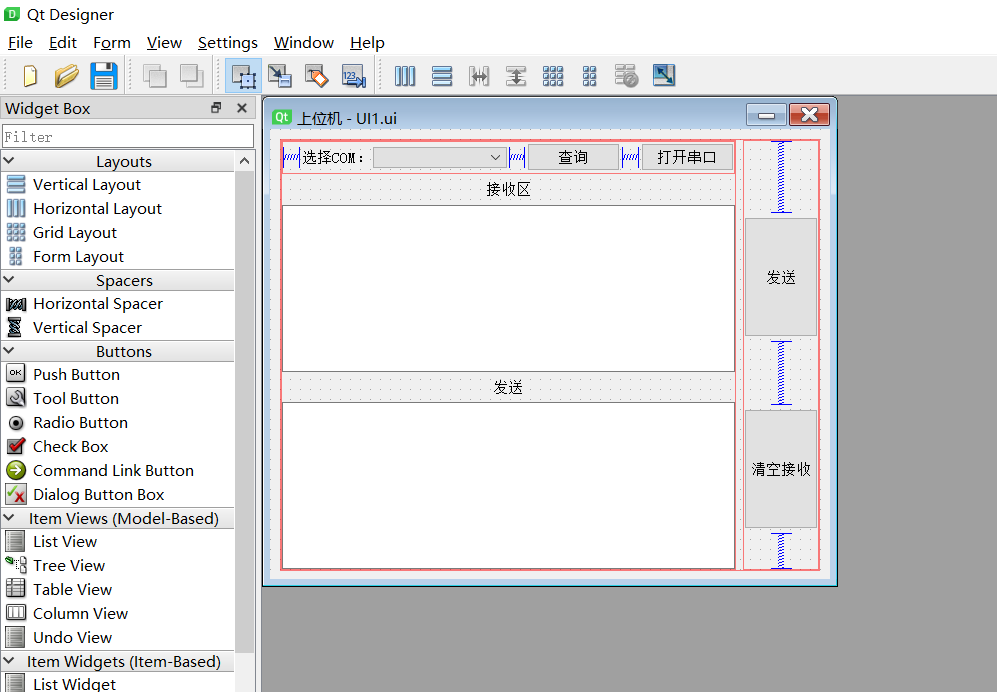
Task: Lay out widgets vertically
Action: coord(442,75)
